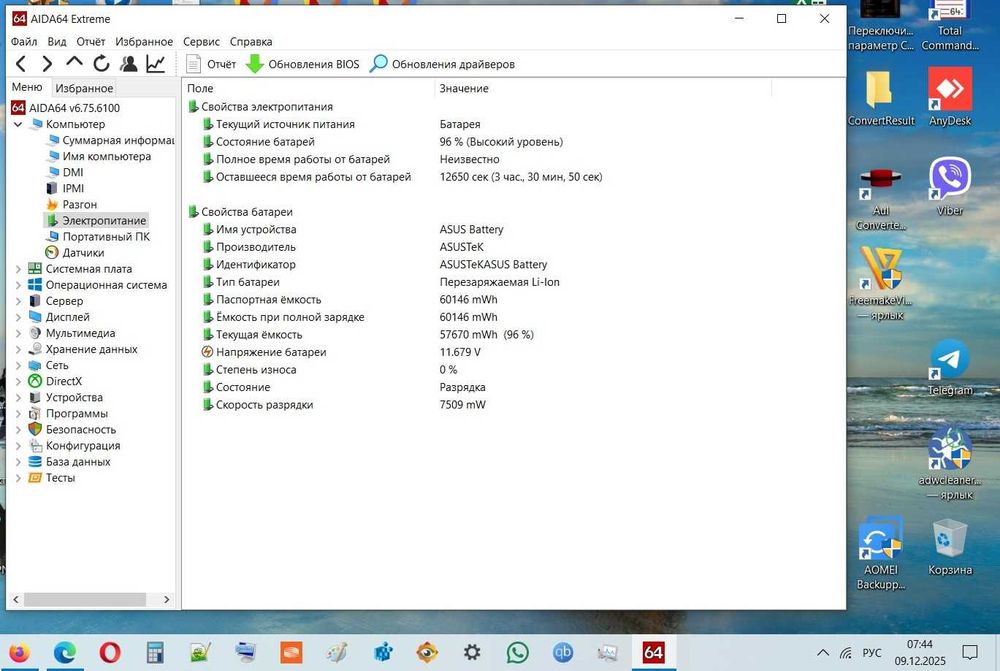Select the Тесты tree item
This screenshot has height=671, width=1000.
point(52,478)
